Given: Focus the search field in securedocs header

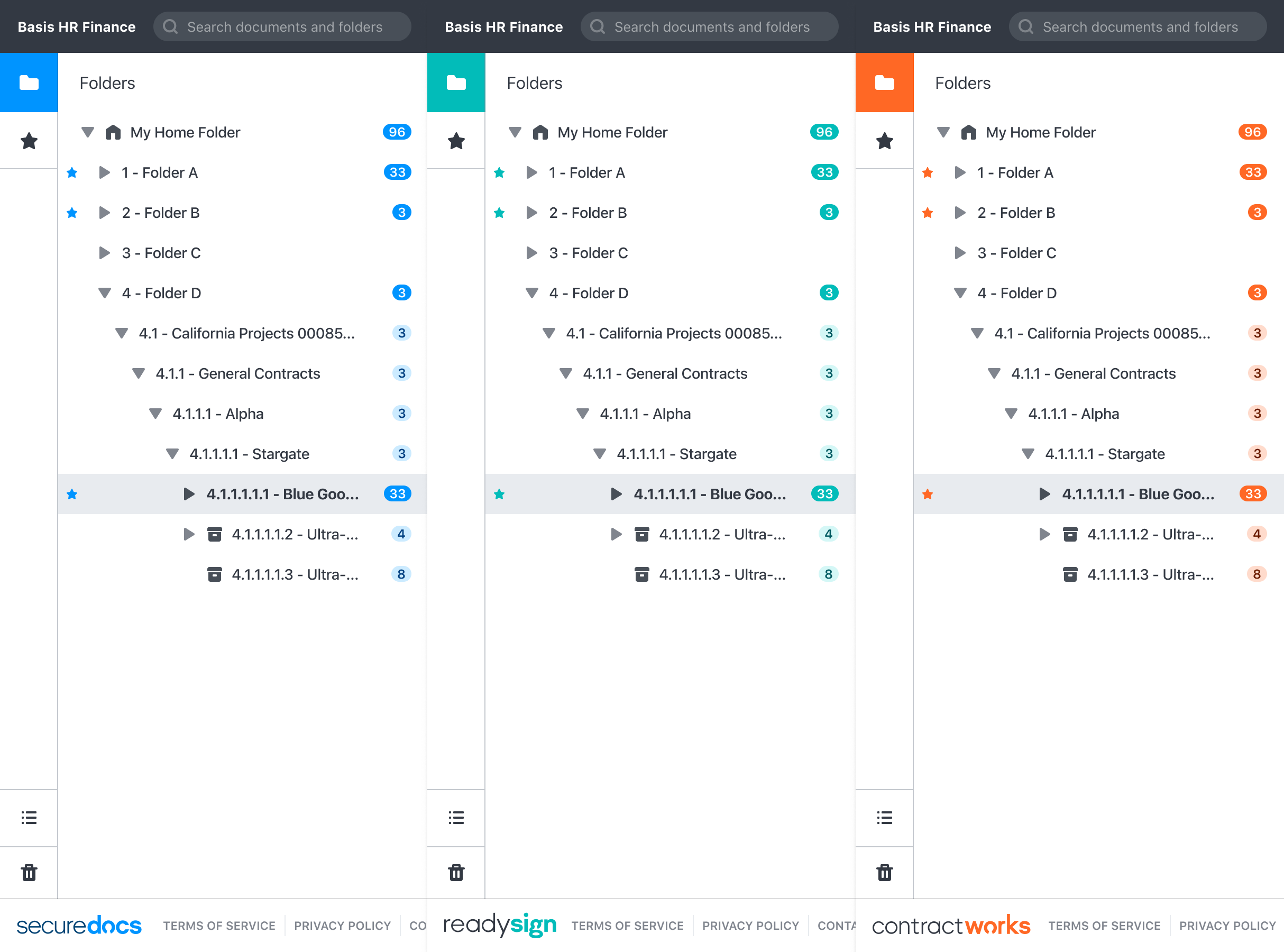Looking at the screenshot, I should (x=282, y=26).
